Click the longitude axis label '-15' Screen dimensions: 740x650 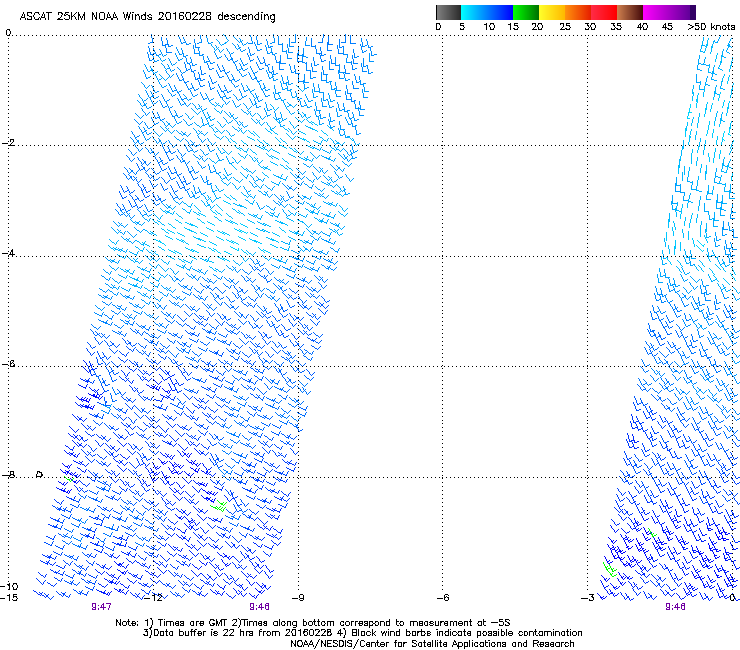coord(9,598)
